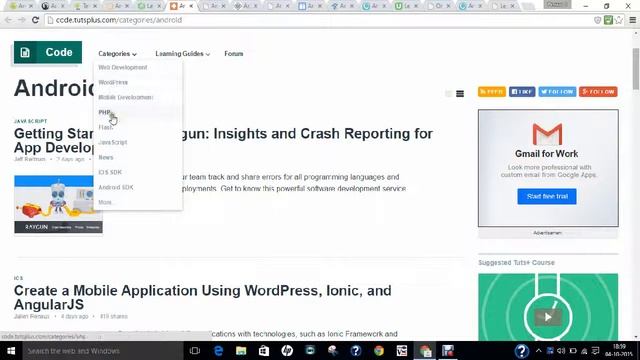Select iOS SDK in the Categories menu
Screen dimensions: 640x360
tap(110, 172)
